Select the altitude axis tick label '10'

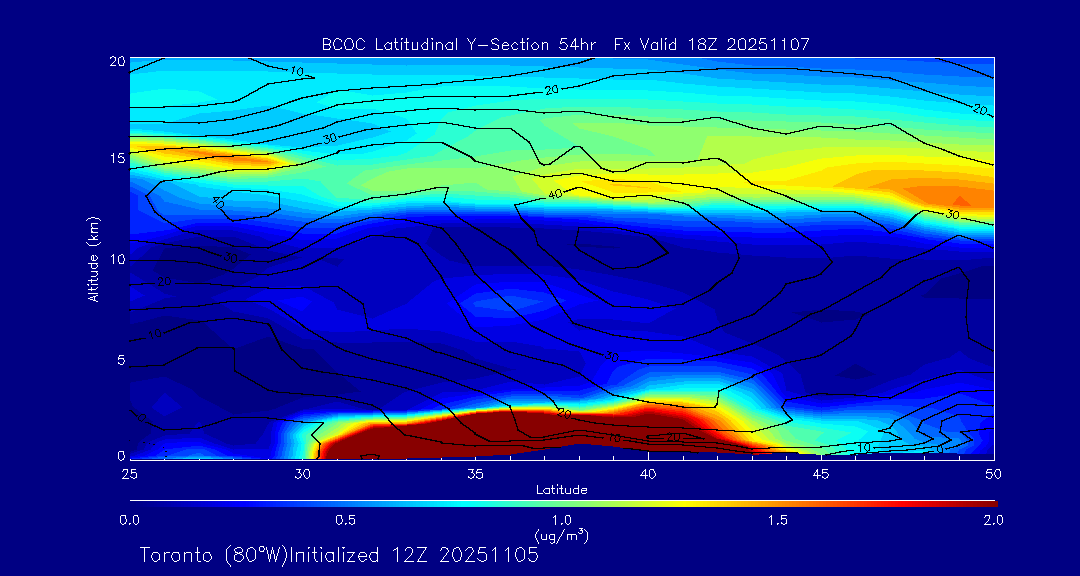[116, 259]
